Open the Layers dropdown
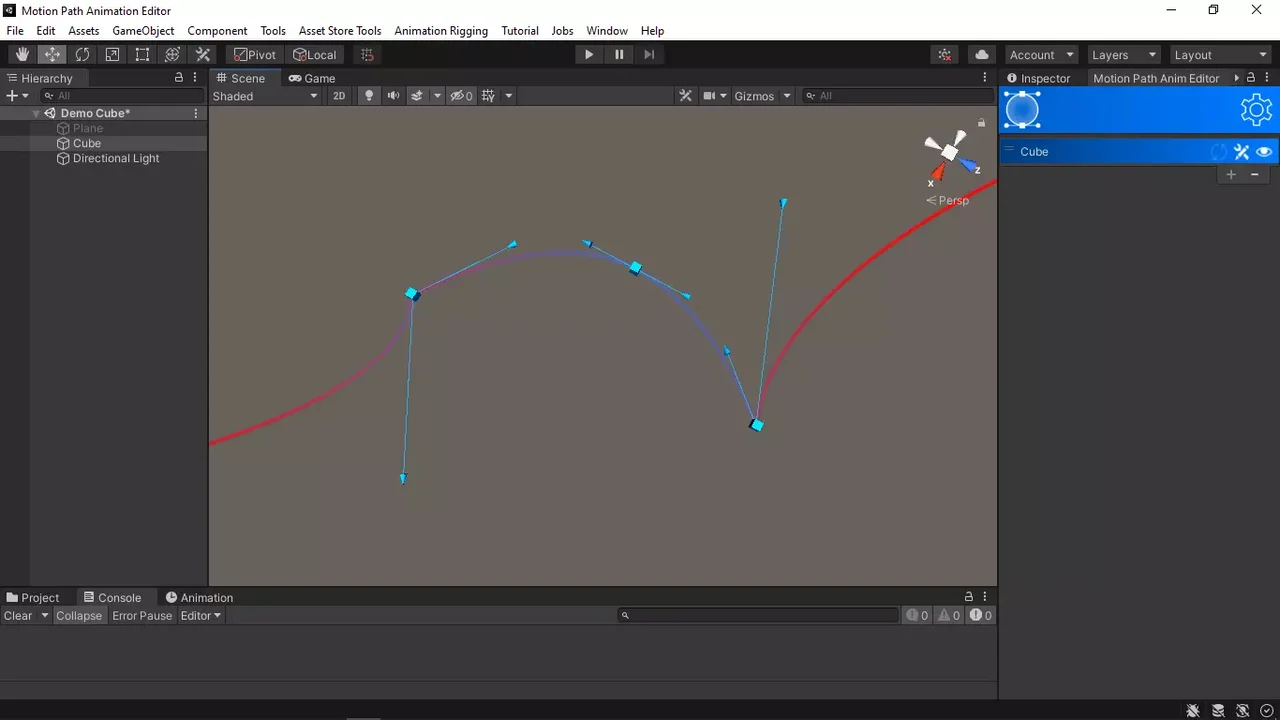This screenshot has width=1280, height=720. (x=1123, y=55)
